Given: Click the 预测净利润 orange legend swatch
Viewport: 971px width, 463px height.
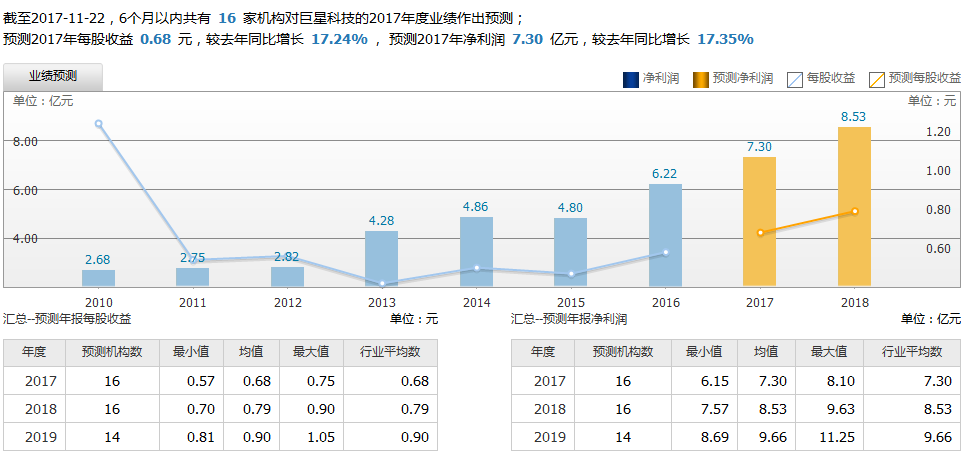Looking at the screenshot, I should pos(701,79).
